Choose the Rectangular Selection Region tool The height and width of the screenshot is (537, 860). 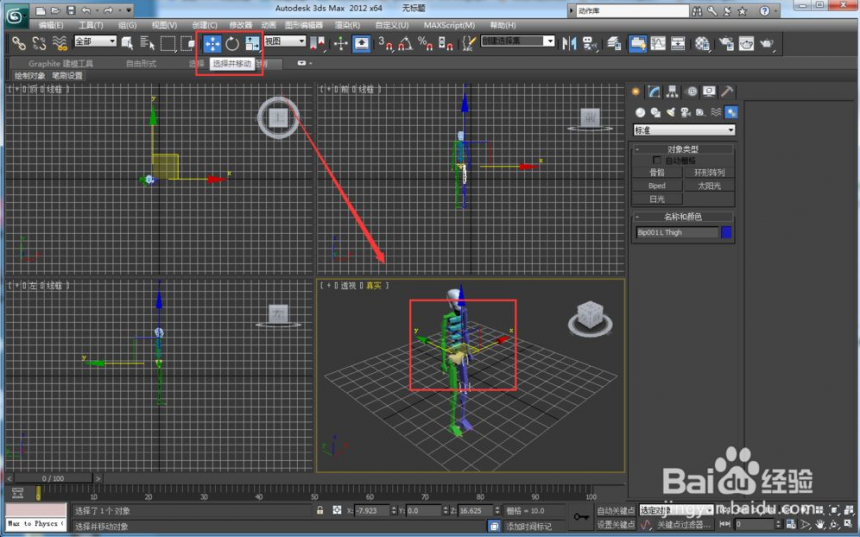[x=167, y=43]
